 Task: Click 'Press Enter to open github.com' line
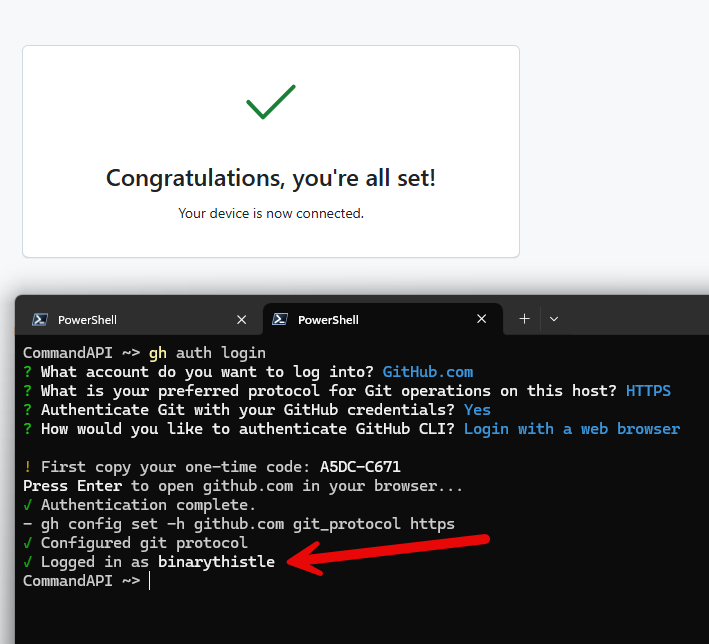click(x=243, y=486)
